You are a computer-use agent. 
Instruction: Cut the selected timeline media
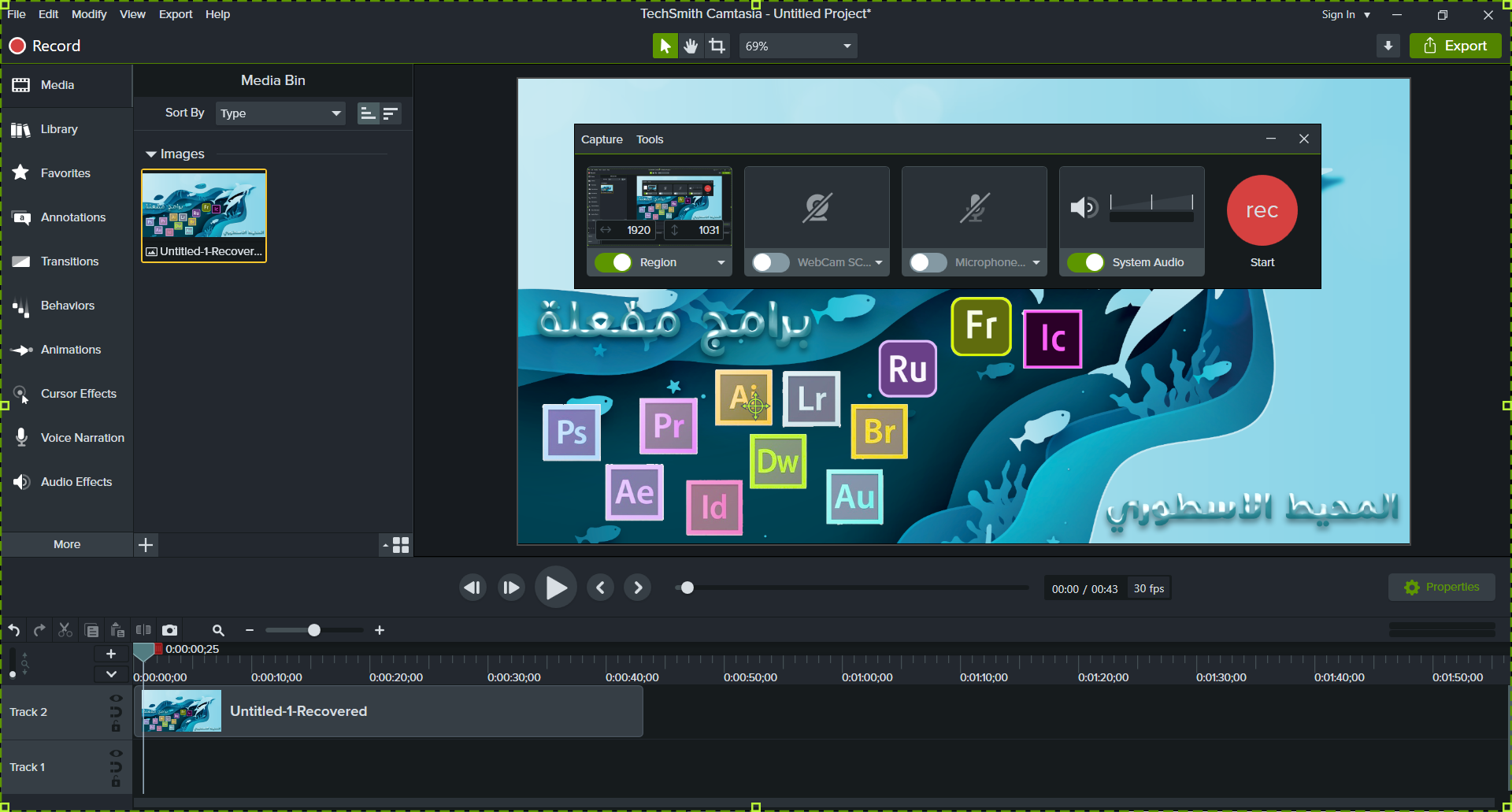point(65,630)
